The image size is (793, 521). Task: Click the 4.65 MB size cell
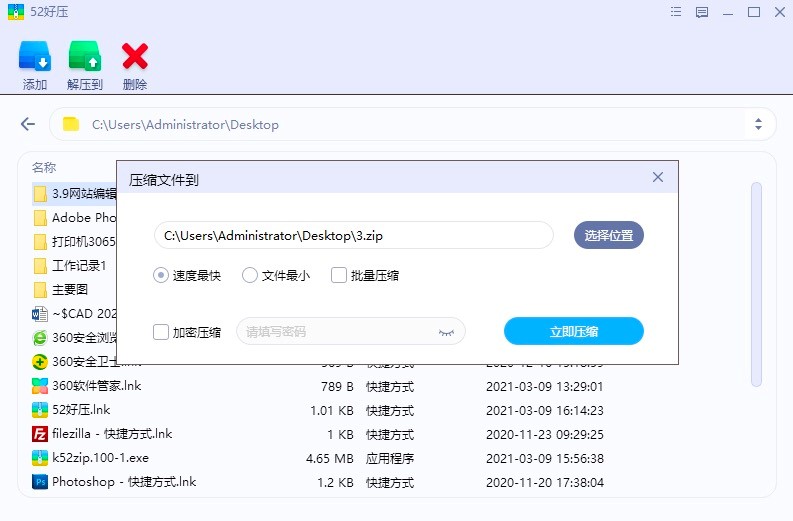(330, 459)
